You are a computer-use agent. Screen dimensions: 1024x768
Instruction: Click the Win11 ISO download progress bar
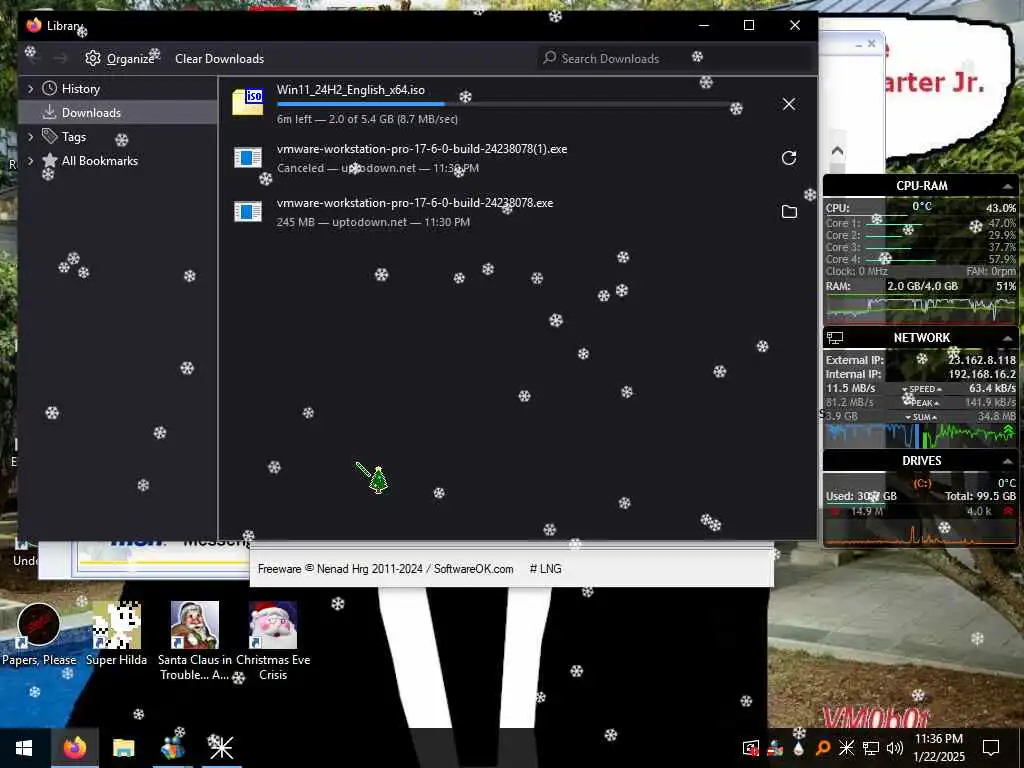505,104
